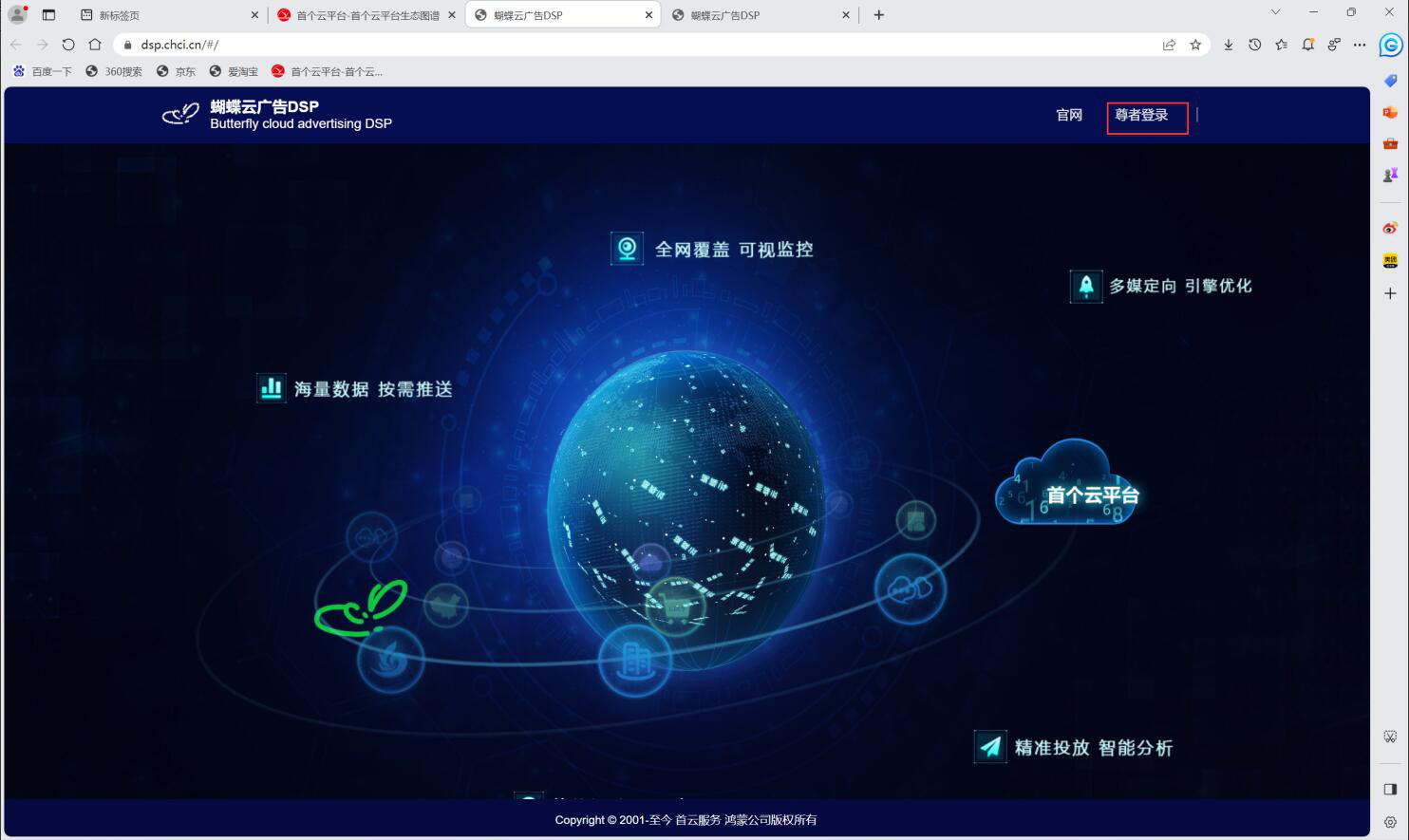Screen dimensions: 1409x840
Task: Bookmark this page with the star icon
Action: click(x=1195, y=45)
